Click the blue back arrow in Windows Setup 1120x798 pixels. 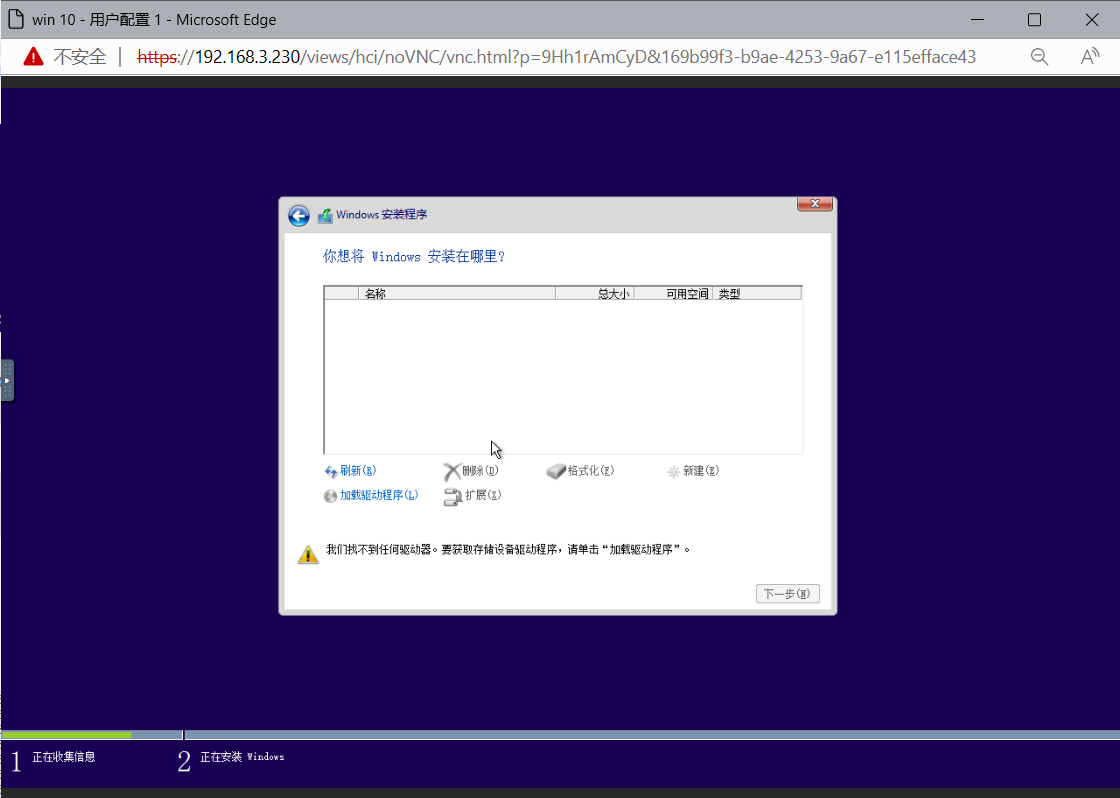point(299,215)
